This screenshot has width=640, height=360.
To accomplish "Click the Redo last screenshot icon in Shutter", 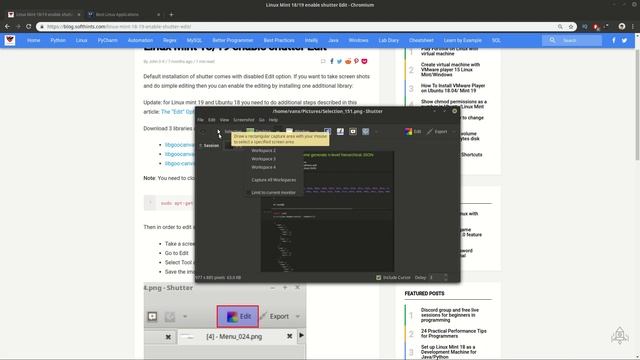I will pyautogui.click(x=203, y=131).
